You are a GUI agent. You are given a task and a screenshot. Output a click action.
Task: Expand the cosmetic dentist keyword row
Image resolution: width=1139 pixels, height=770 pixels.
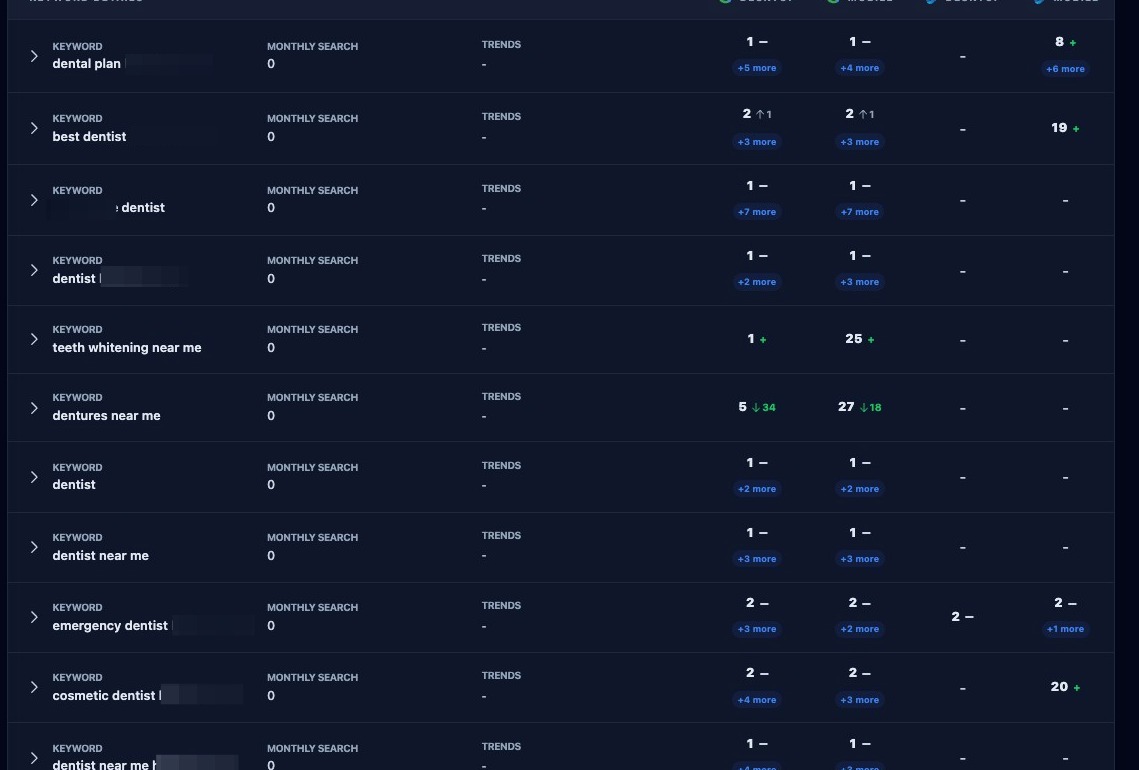coord(34,686)
